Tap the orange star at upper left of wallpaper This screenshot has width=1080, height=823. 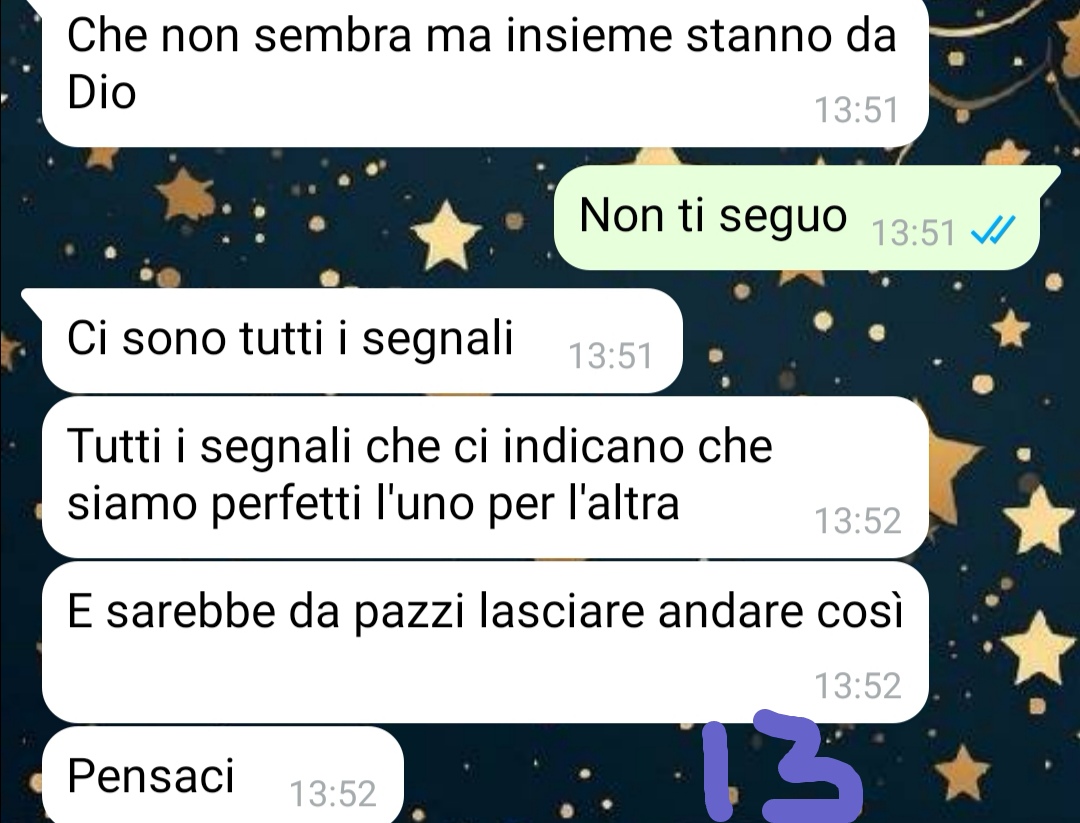[x=185, y=194]
